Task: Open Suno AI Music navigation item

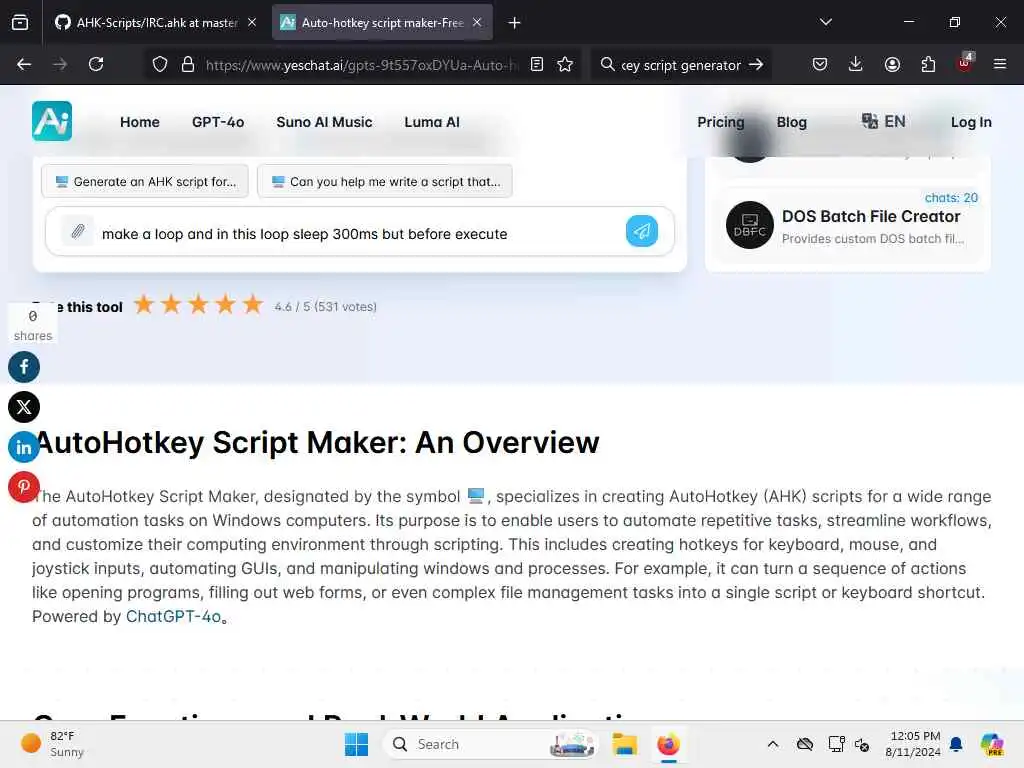Action: click(x=325, y=122)
